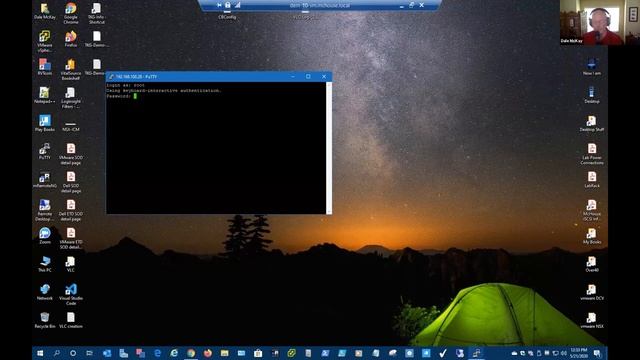Open the NSX-ICM desktop item
This screenshot has height=360, width=640.
click(71, 125)
